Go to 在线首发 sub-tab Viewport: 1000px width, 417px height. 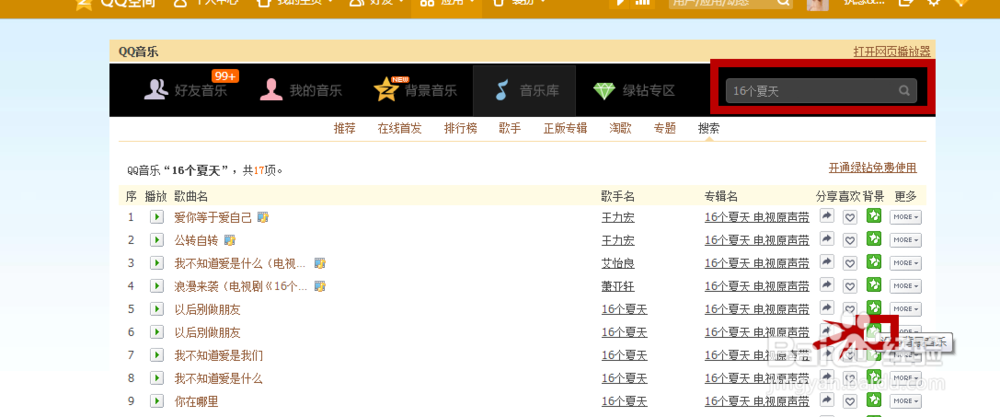(x=400, y=128)
